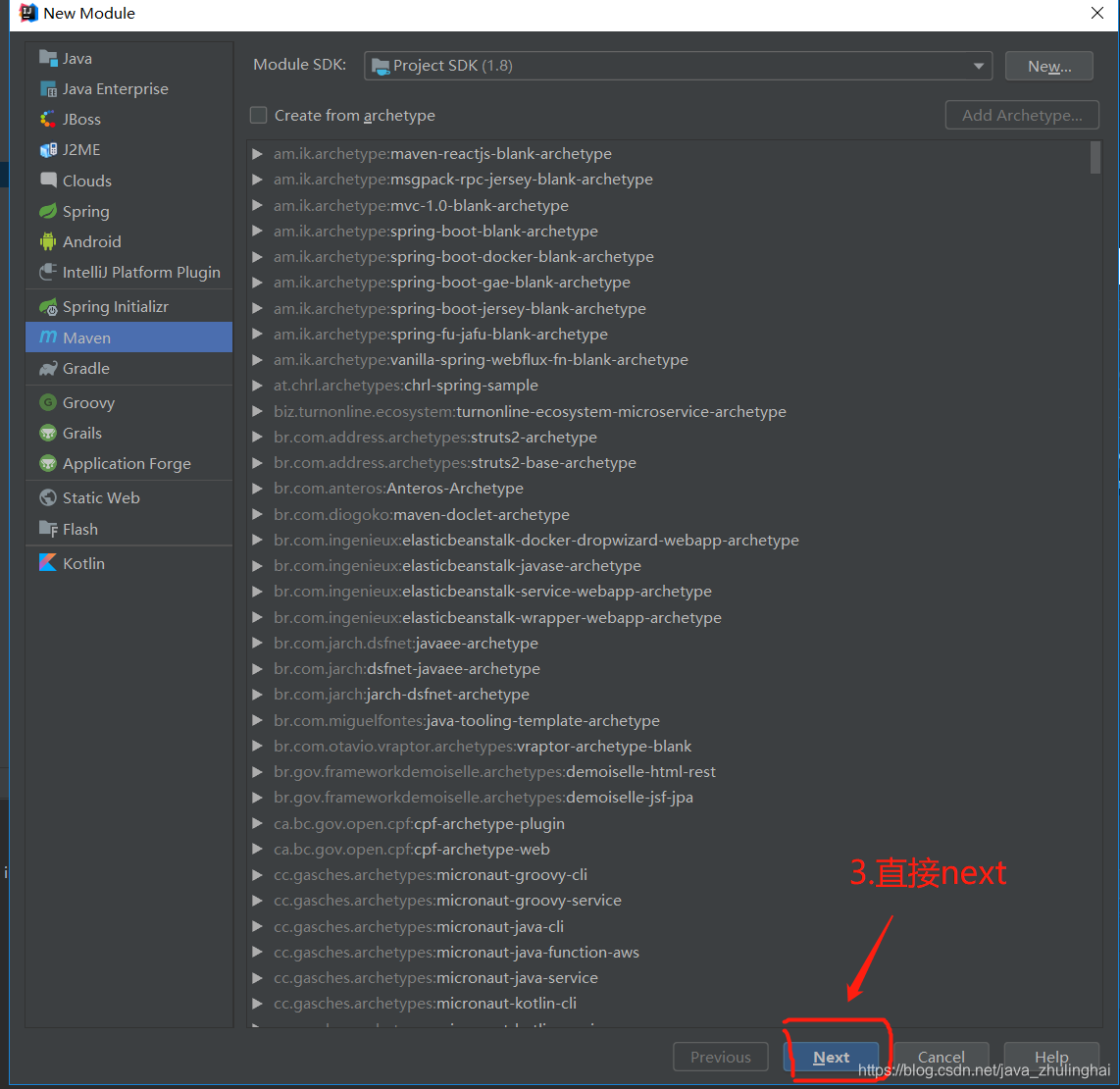This screenshot has height=1089, width=1120.
Task: Select the Maven m icon
Action: tap(48, 337)
